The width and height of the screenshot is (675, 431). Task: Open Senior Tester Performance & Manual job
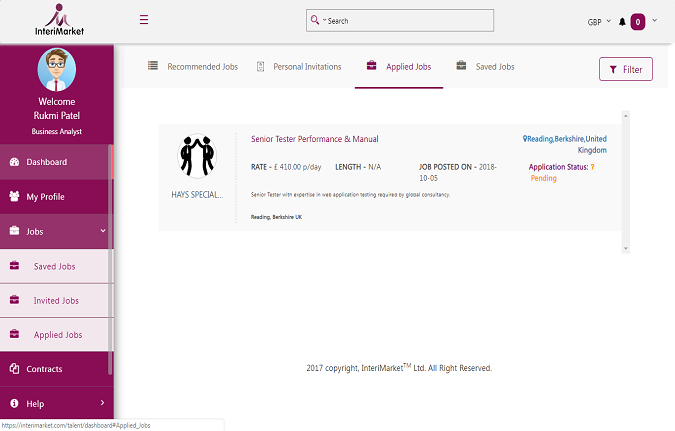click(314, 139)
